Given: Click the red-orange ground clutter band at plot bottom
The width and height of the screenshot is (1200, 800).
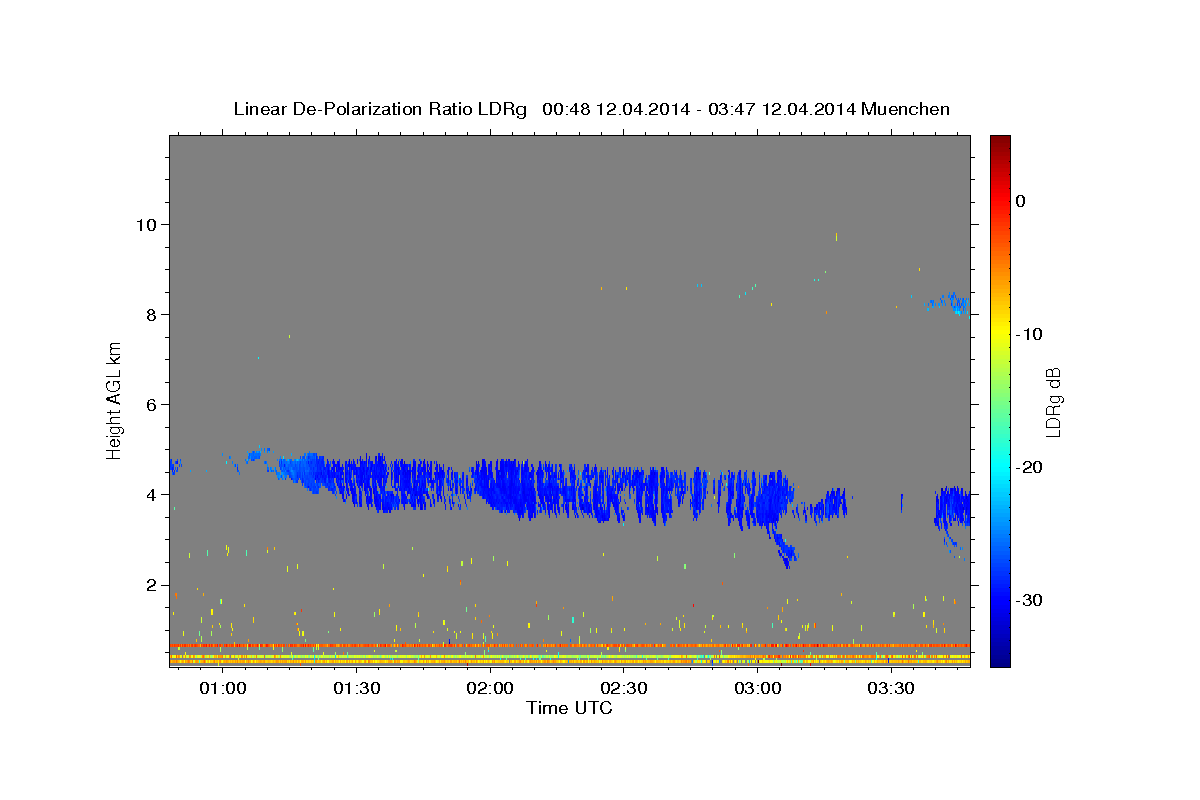Looking at the screenshot, I should (570, 646).
